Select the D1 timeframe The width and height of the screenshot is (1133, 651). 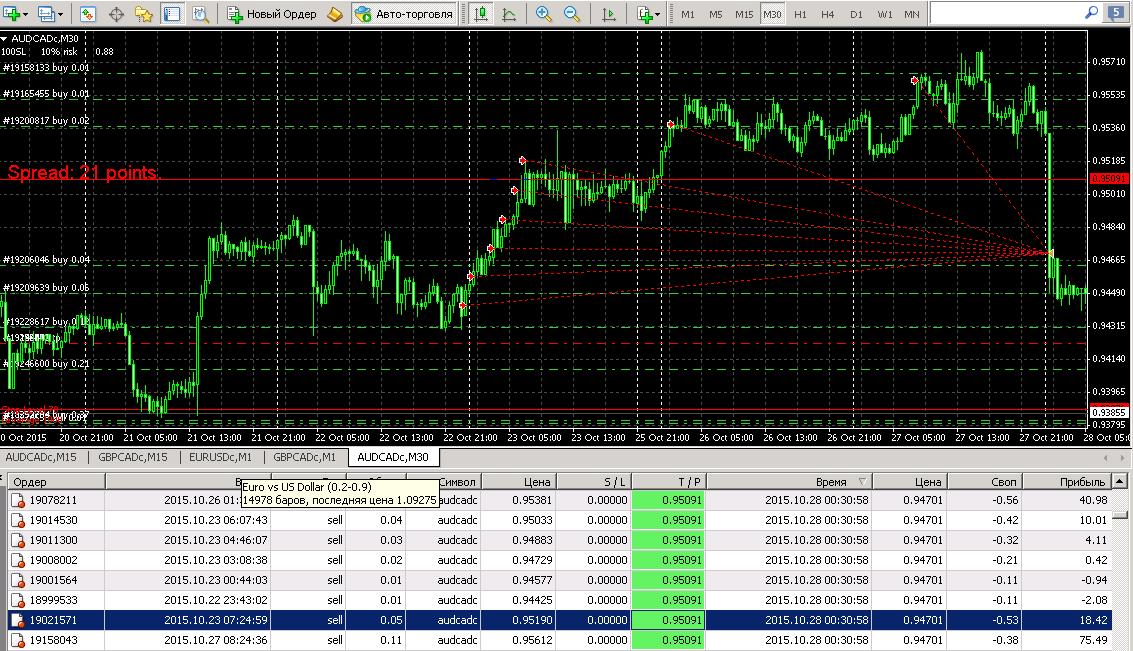point(856,14)
